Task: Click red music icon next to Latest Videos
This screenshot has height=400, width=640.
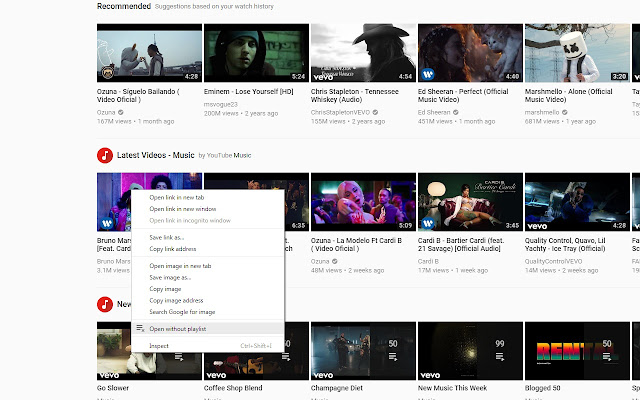Action: [105, 156]
